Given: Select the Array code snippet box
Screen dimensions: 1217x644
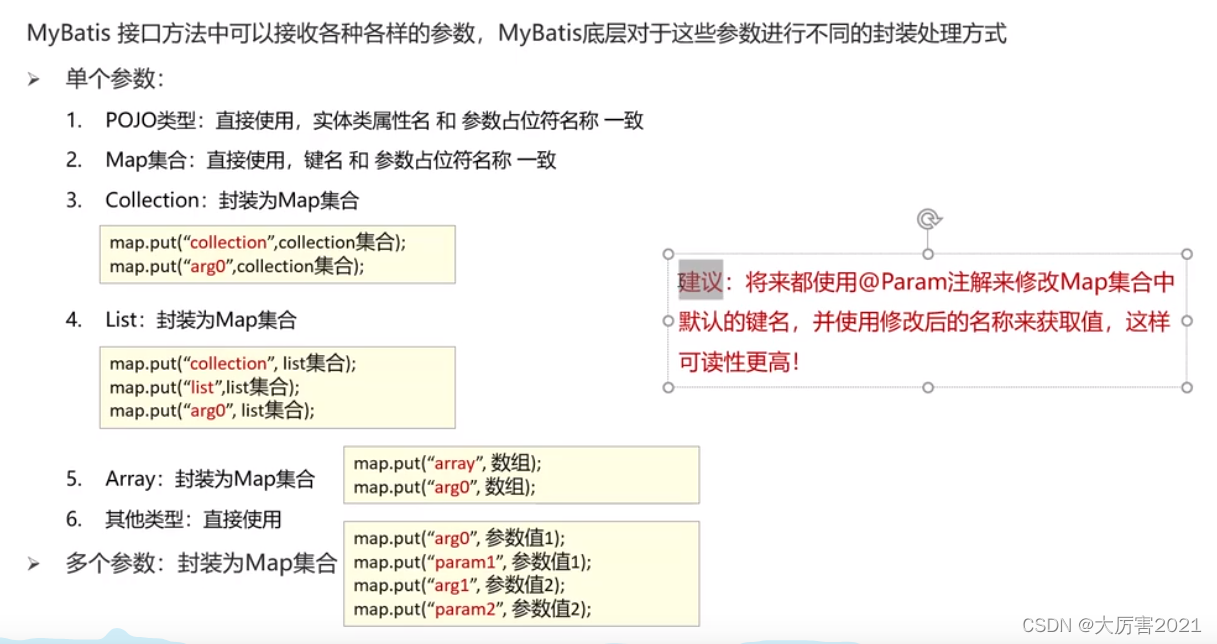Looking at the screenshot, I should (x=521, y=475).
